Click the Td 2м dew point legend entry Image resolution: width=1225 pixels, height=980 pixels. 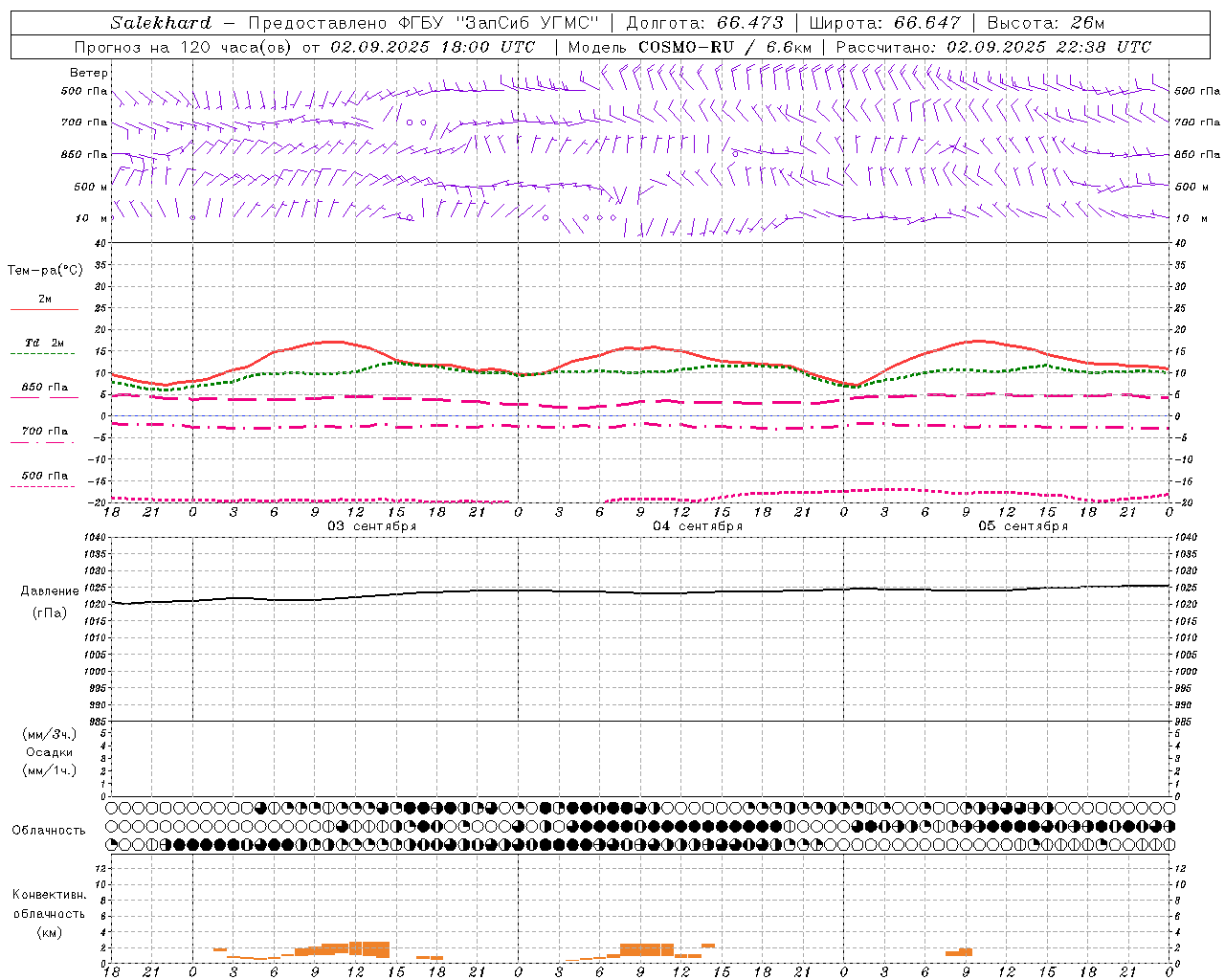click(x=45, y=343)
